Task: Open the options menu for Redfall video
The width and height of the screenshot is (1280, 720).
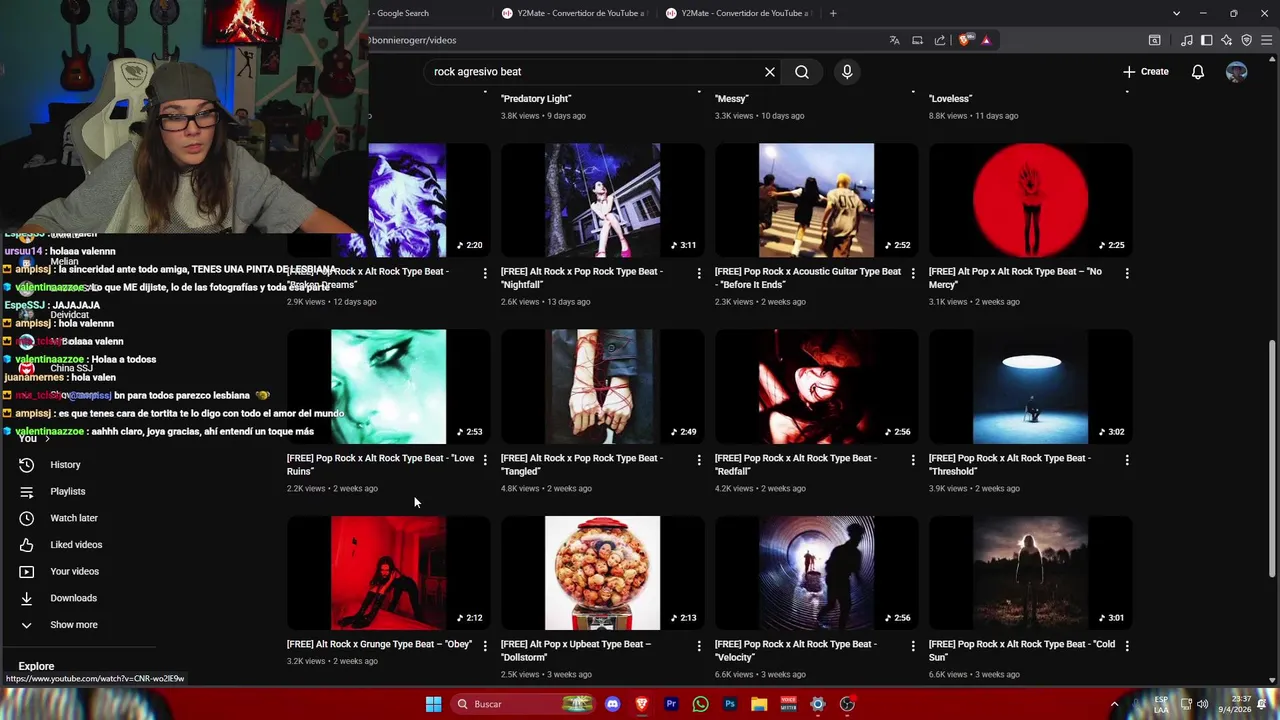Action: point(913,460)
